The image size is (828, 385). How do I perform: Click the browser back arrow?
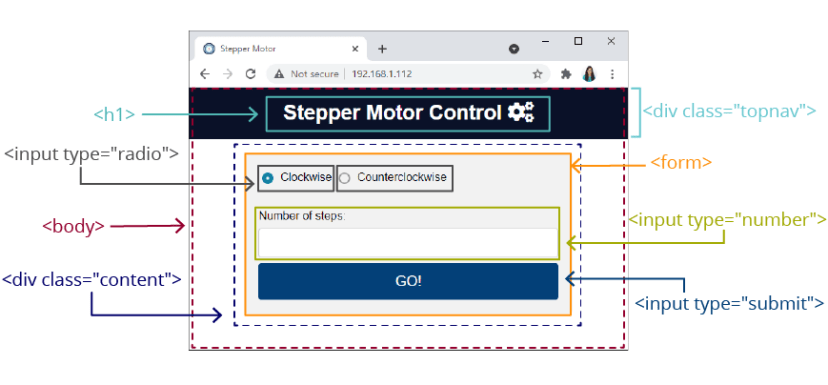(x=205, y=74)
